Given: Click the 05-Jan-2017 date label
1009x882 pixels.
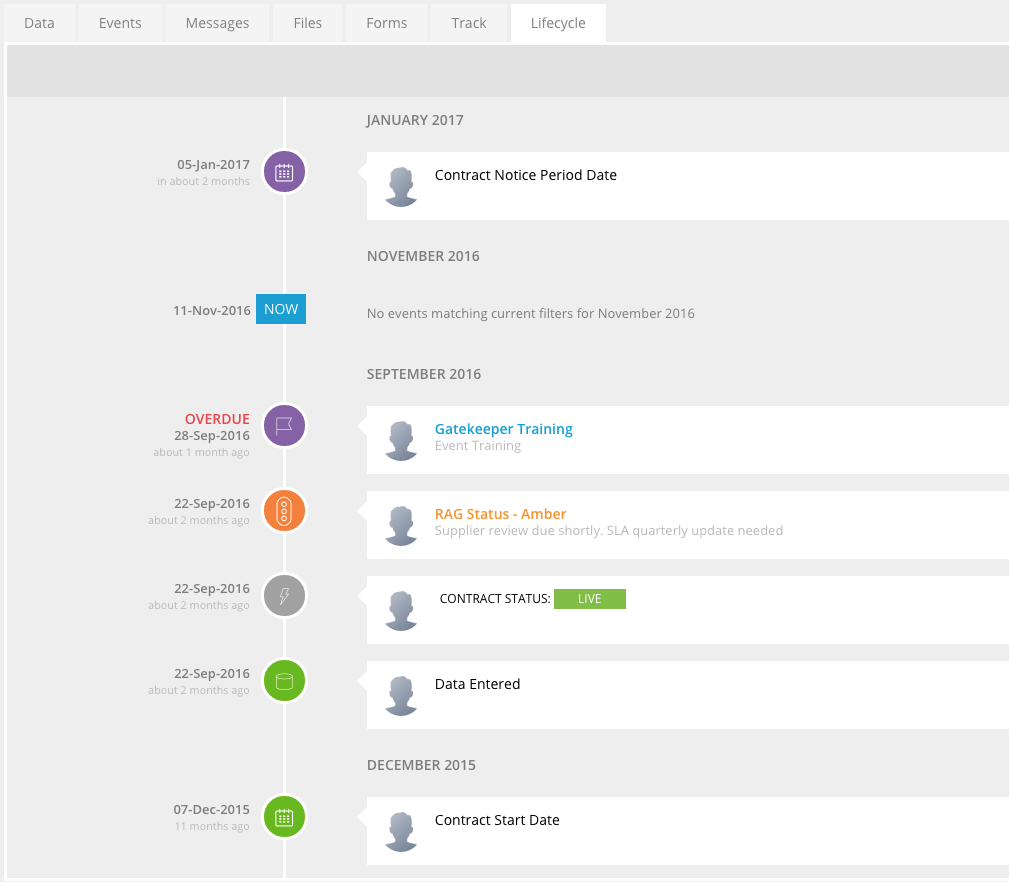Looking at the screenshot, I should tap(214, 165).
